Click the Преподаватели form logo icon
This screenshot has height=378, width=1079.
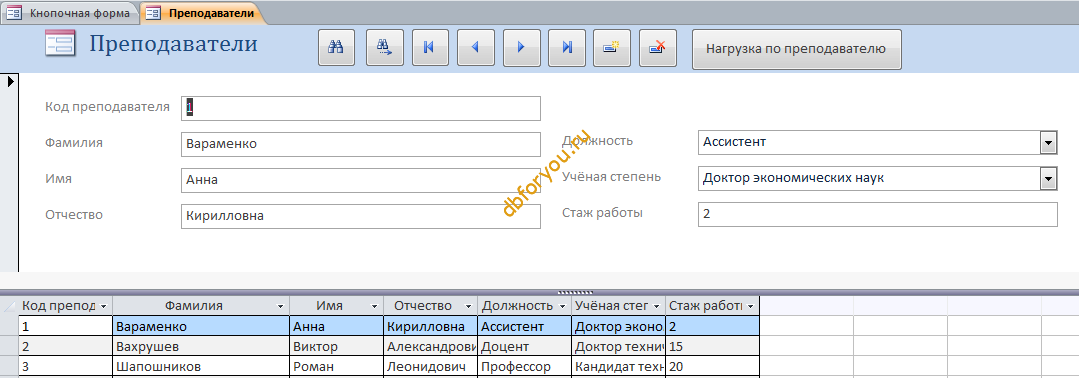[x=60, y=44]
